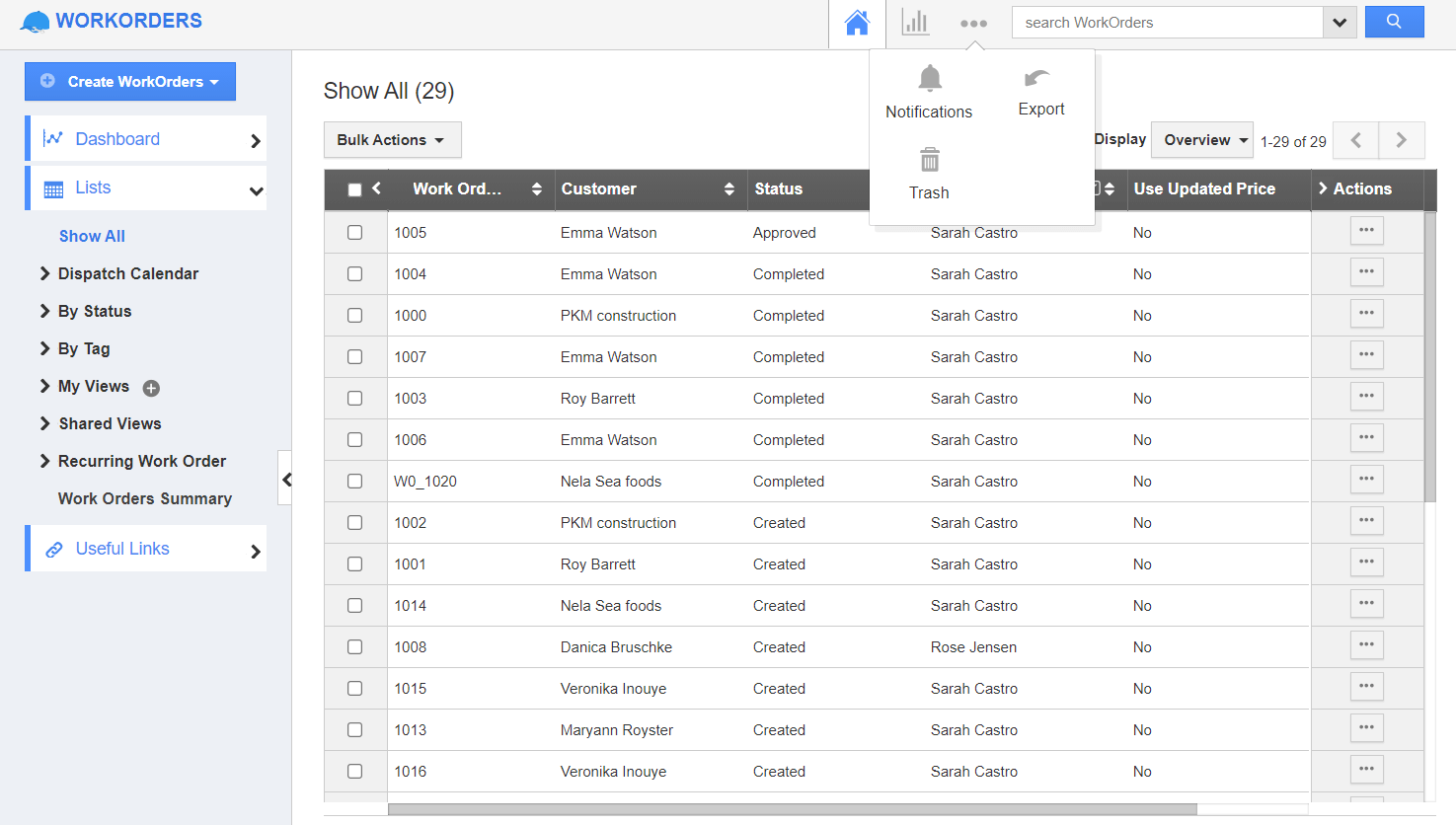Image resolution: width=1456 pixels, height=825 pixels.
Task: Select the checkbox for work order W0_1020
Action: click(354, 481)
